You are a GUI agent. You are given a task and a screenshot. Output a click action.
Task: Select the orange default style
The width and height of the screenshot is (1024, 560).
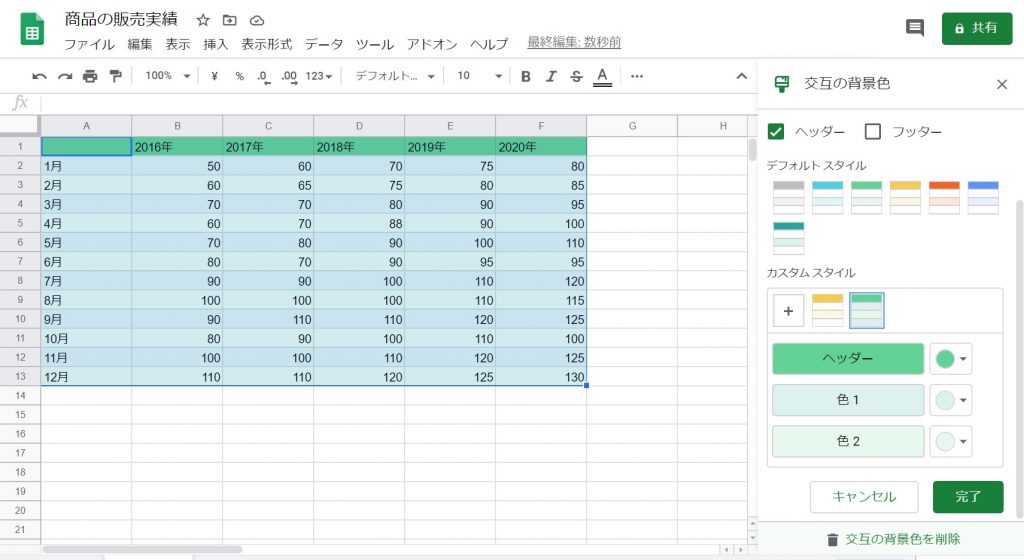tap(944, 198)
